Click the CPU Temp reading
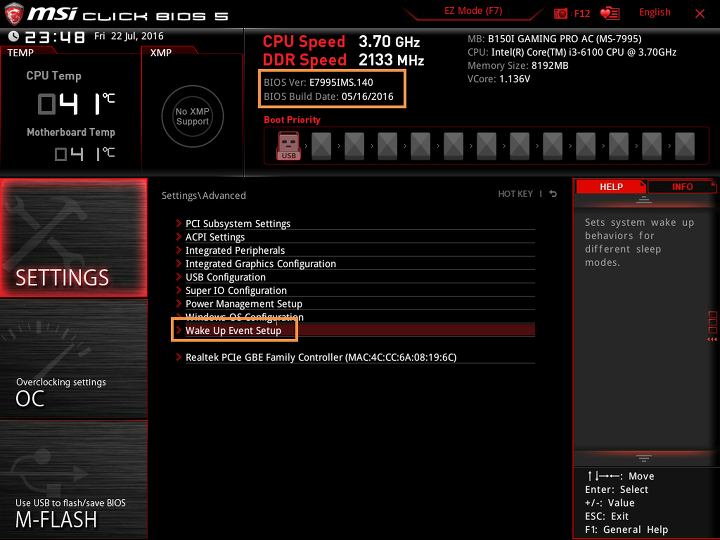This screenshot has width=720, height=540. [x=76, y=103]
